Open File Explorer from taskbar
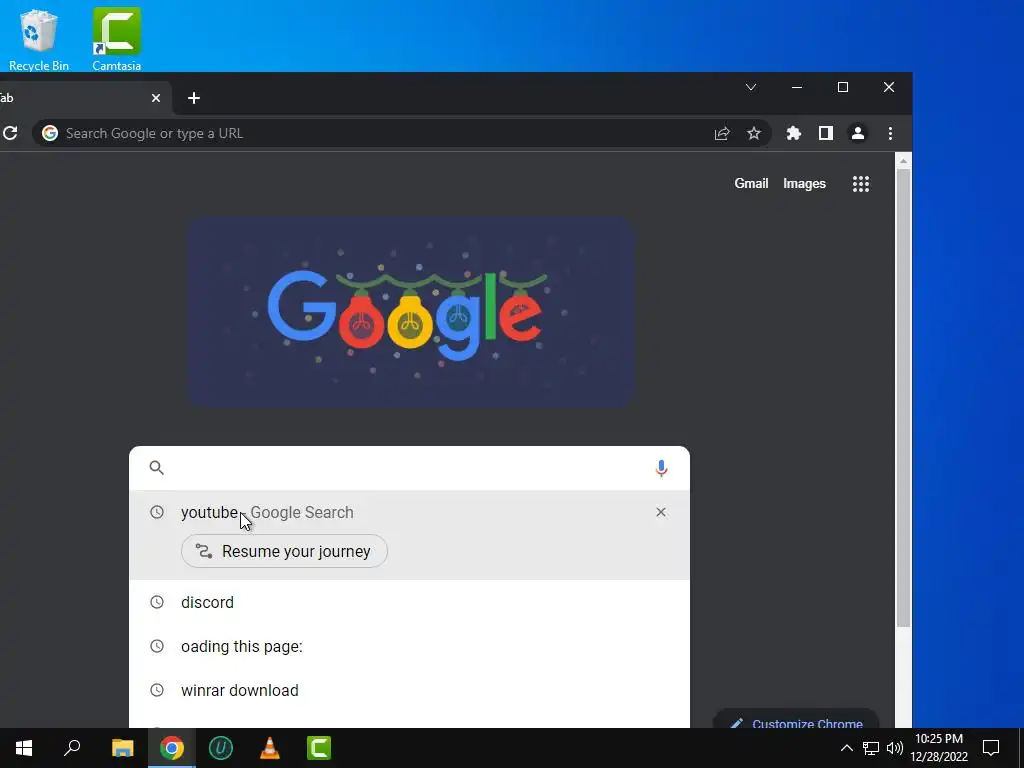1024x768 pixels. (122, 748)
